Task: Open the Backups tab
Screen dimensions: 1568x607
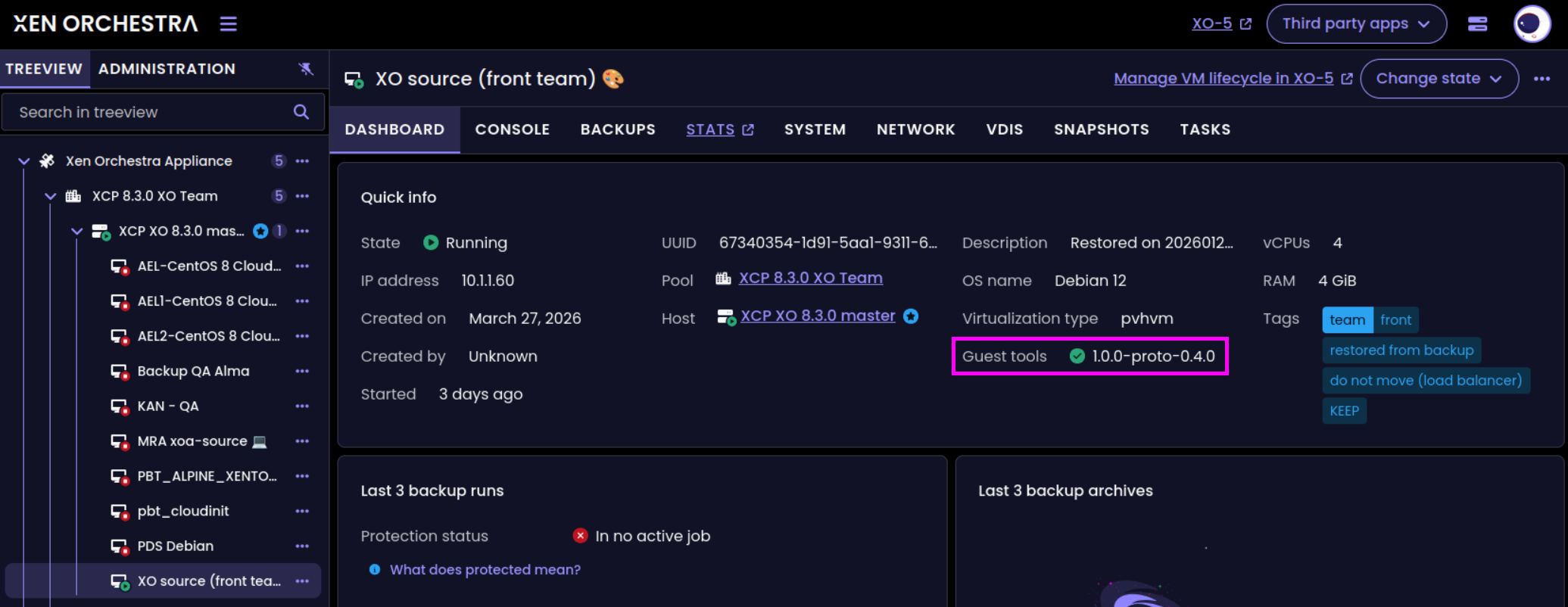Action: [x=618, y=129]
